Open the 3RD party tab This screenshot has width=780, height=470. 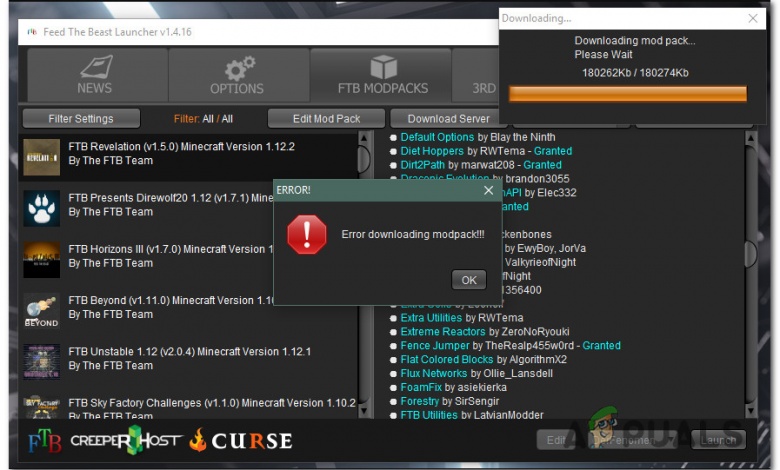coord(476,75)
